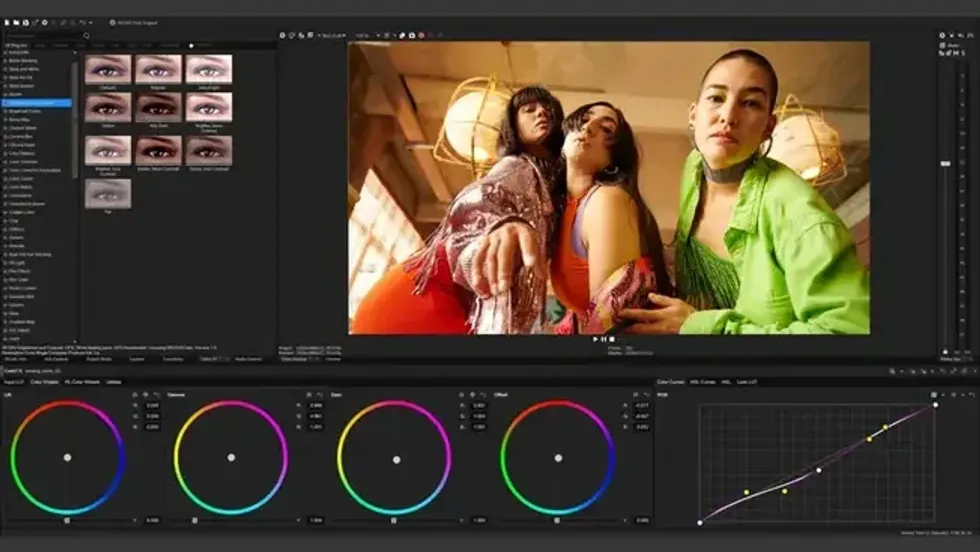The image size is (980, 552).
Task: Select the All Plugins tab
Action: click(x=16, y=46)
